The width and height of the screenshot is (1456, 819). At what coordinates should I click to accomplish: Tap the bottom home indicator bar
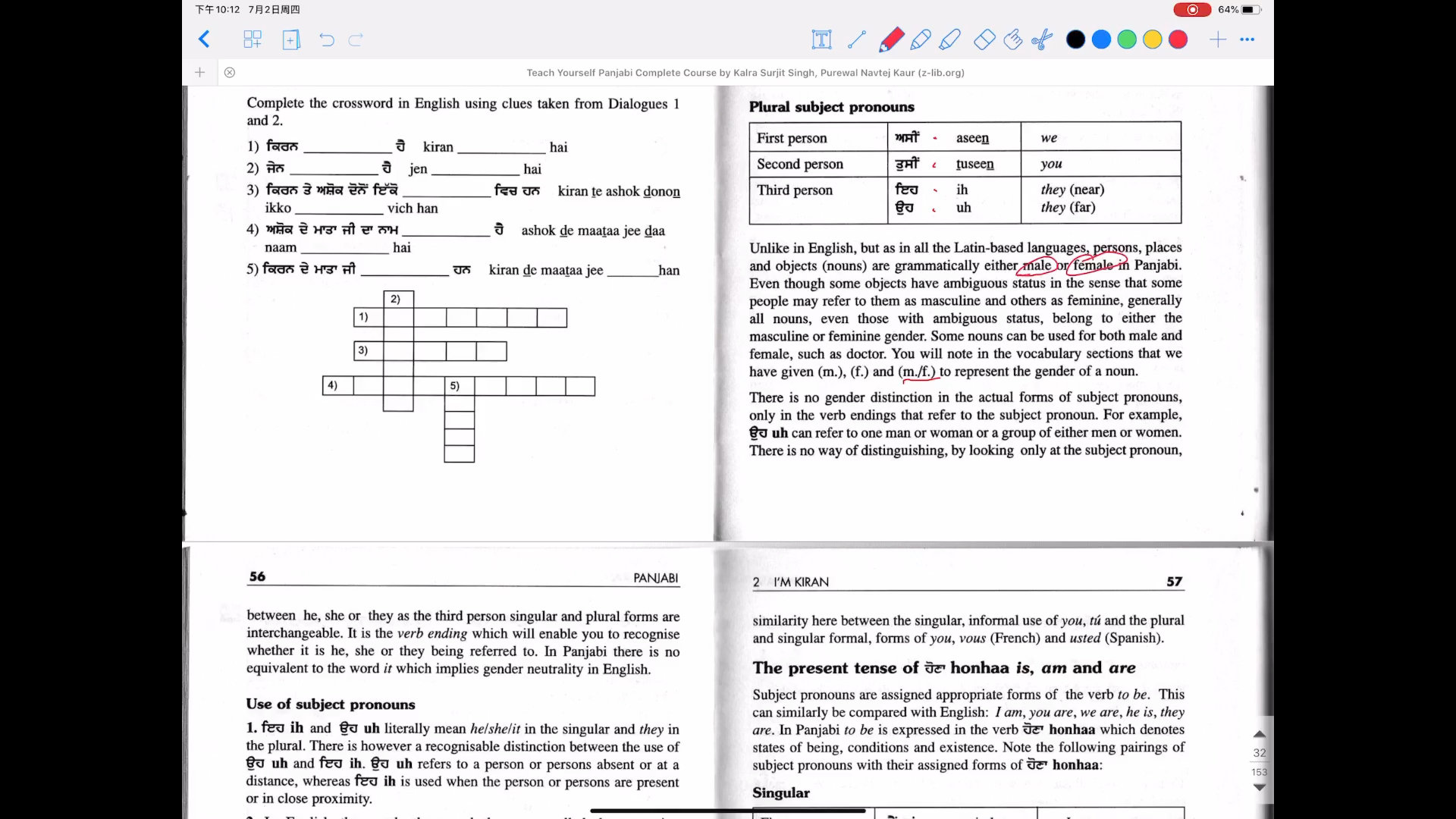tap(728, 811)
